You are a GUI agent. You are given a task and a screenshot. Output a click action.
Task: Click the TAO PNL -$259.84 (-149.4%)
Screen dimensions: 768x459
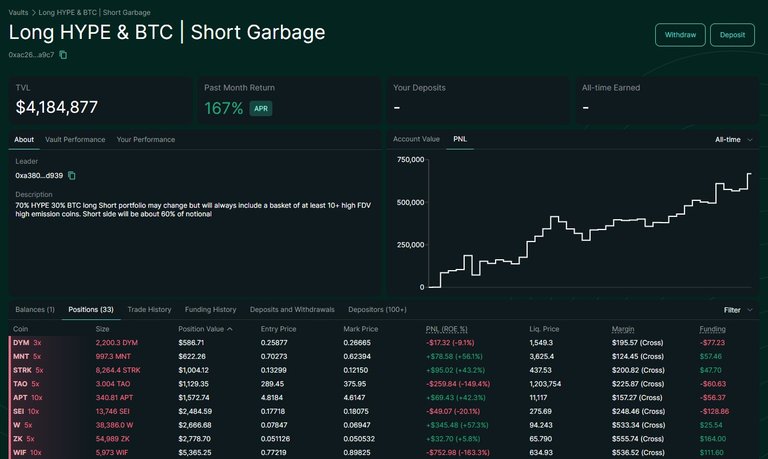click(457, 384)
